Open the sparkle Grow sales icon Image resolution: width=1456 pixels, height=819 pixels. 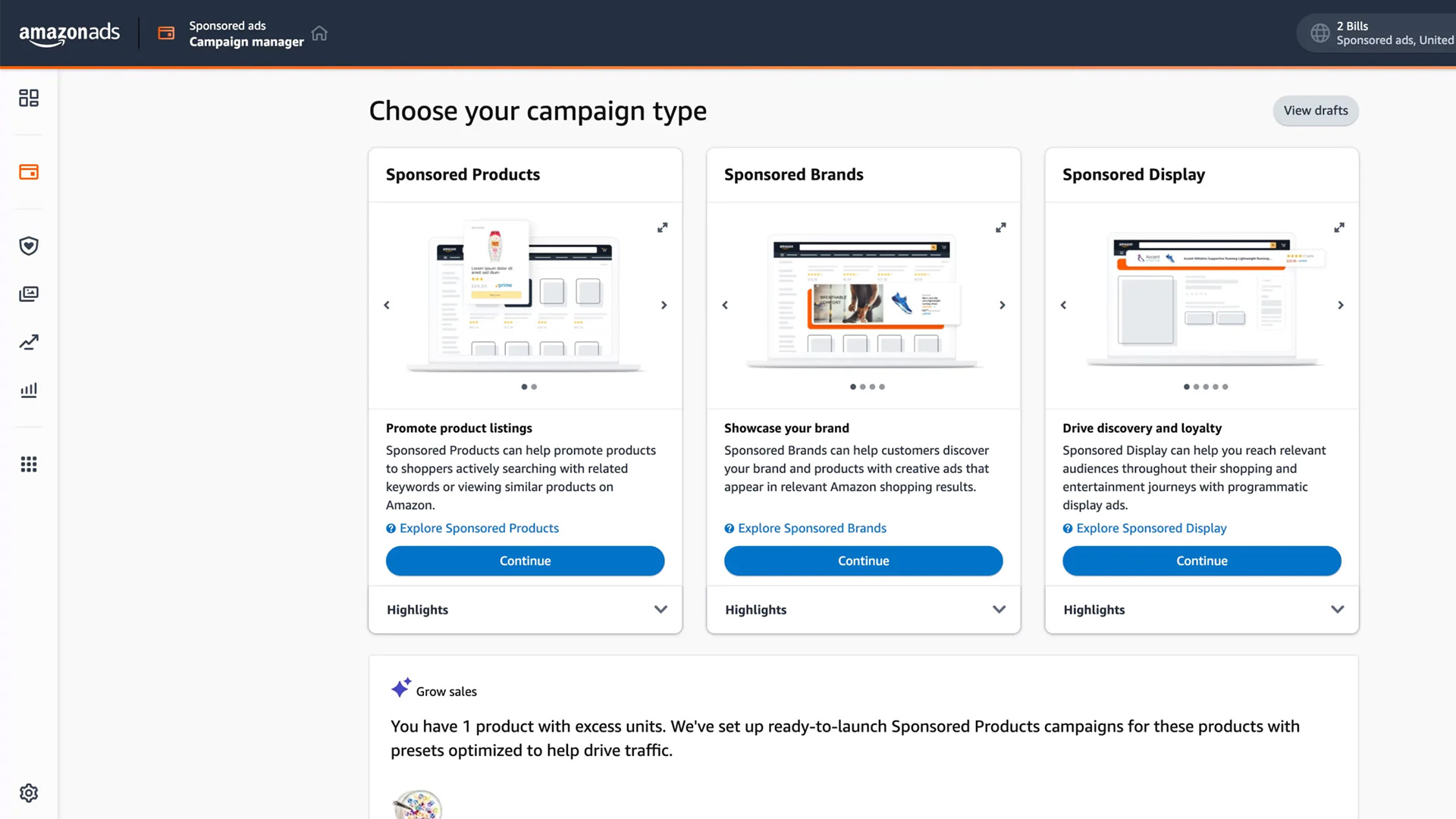[400, 688]
